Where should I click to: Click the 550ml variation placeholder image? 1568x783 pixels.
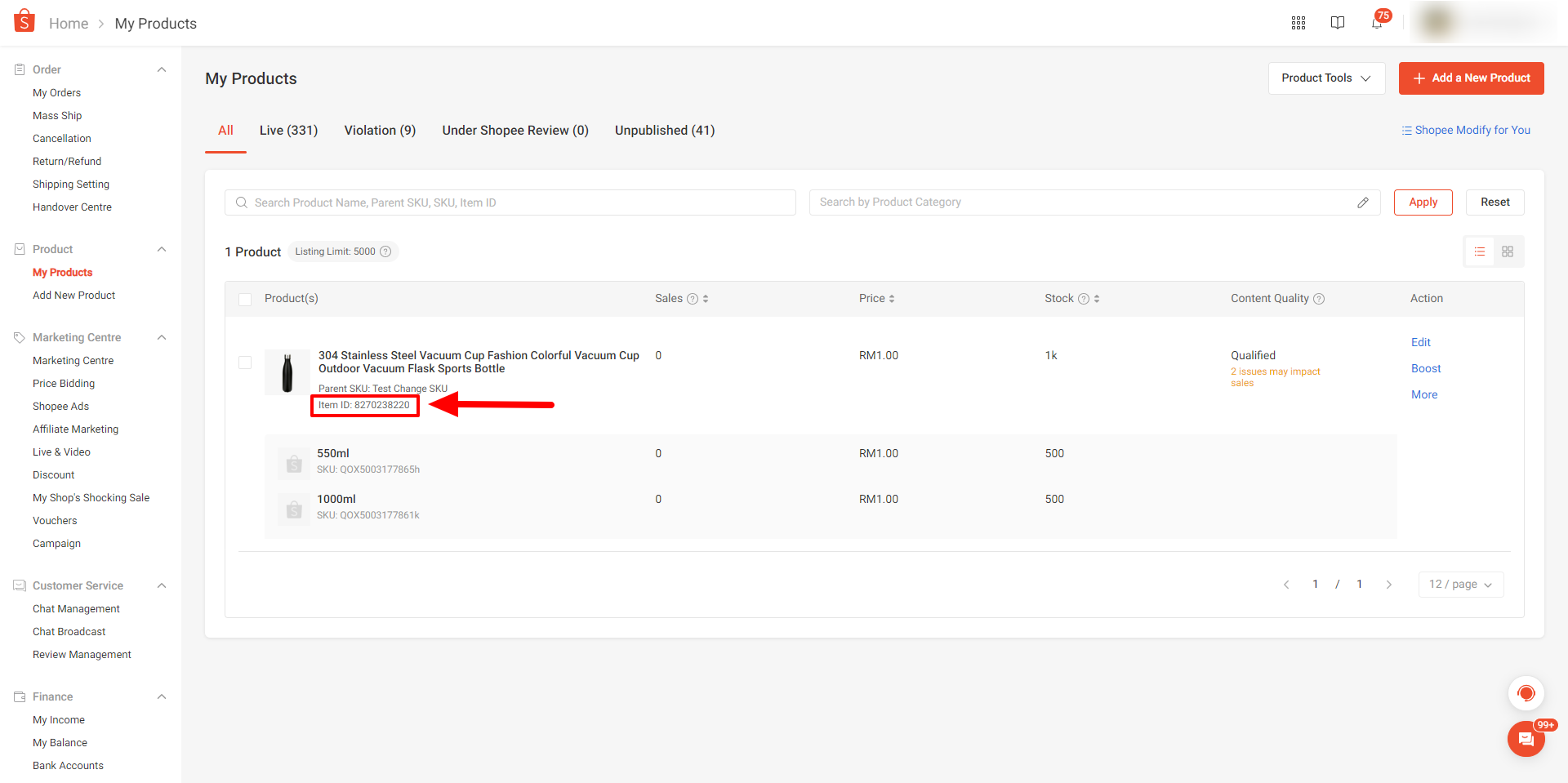coord(294,464)
